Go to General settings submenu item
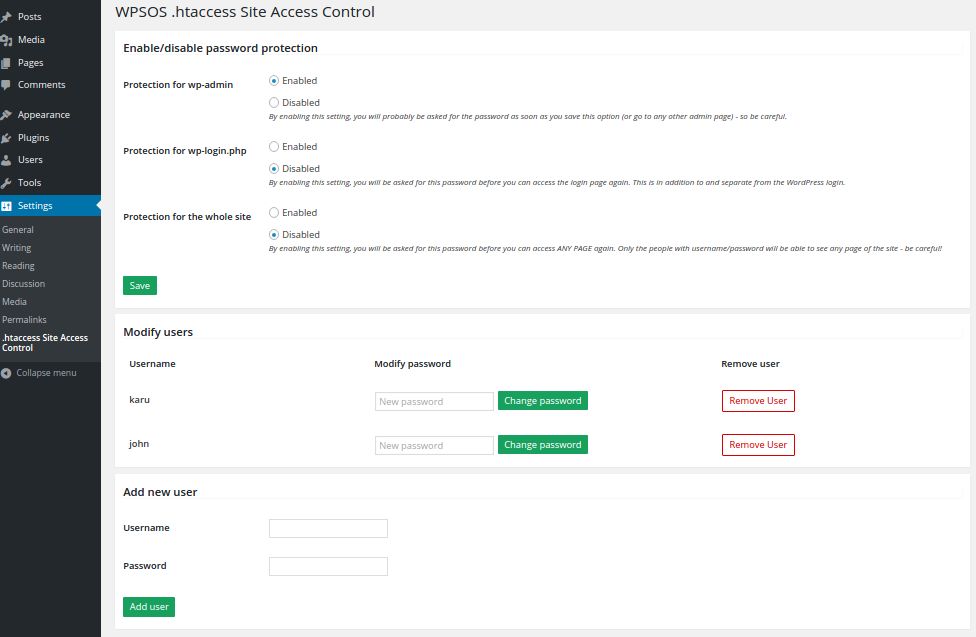976x637 pixels. [x=18, y=230]
